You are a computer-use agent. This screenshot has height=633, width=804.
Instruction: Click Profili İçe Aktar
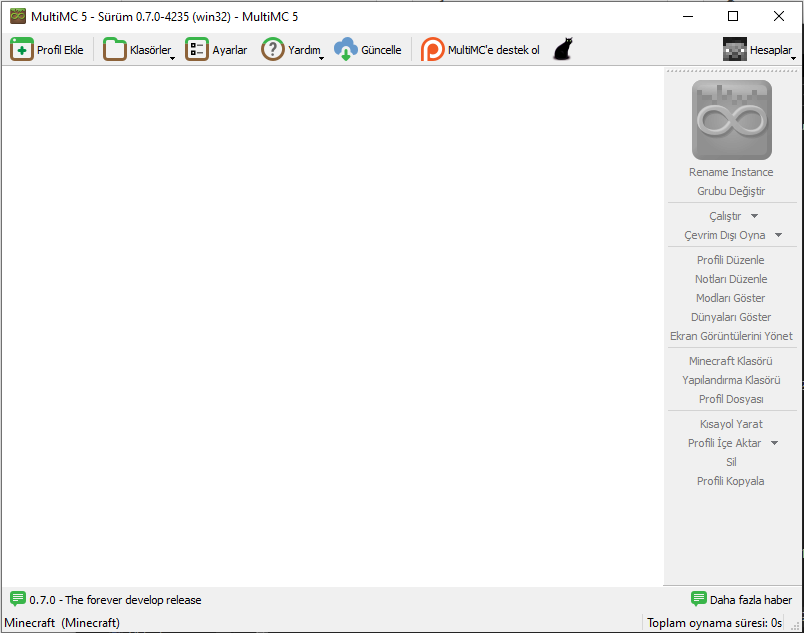(725, 443)
